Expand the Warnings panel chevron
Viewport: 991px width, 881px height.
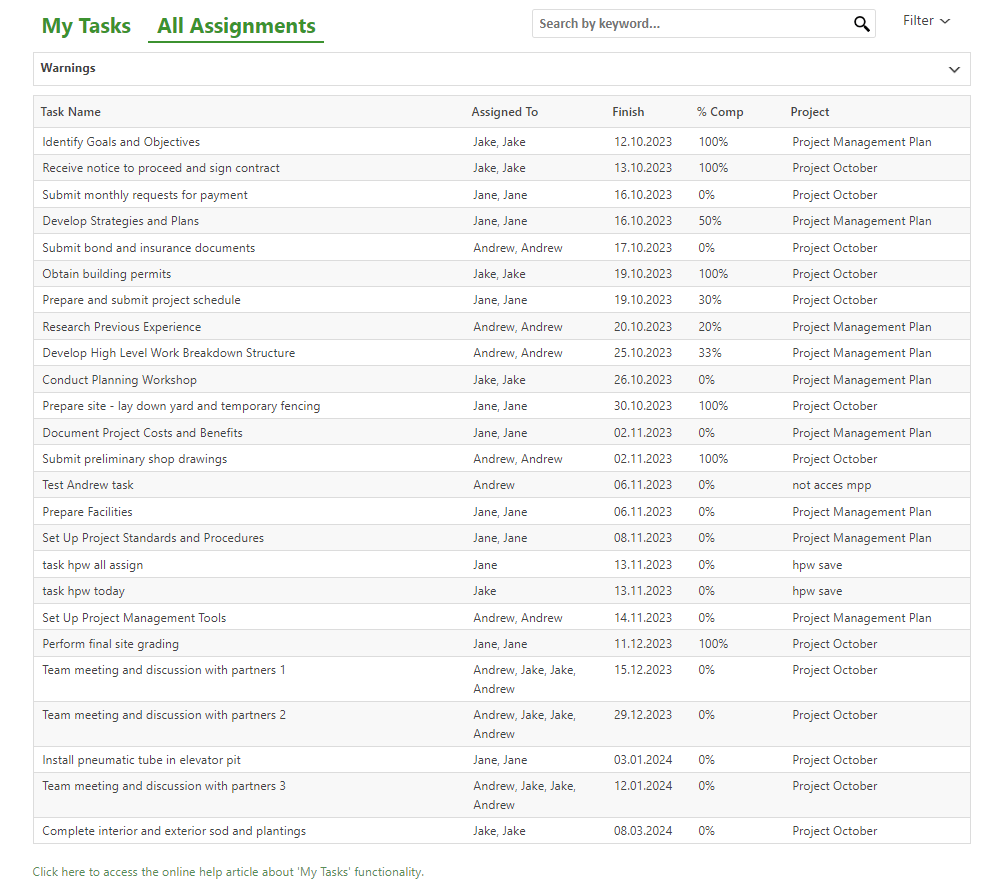[x=954, y=70]
